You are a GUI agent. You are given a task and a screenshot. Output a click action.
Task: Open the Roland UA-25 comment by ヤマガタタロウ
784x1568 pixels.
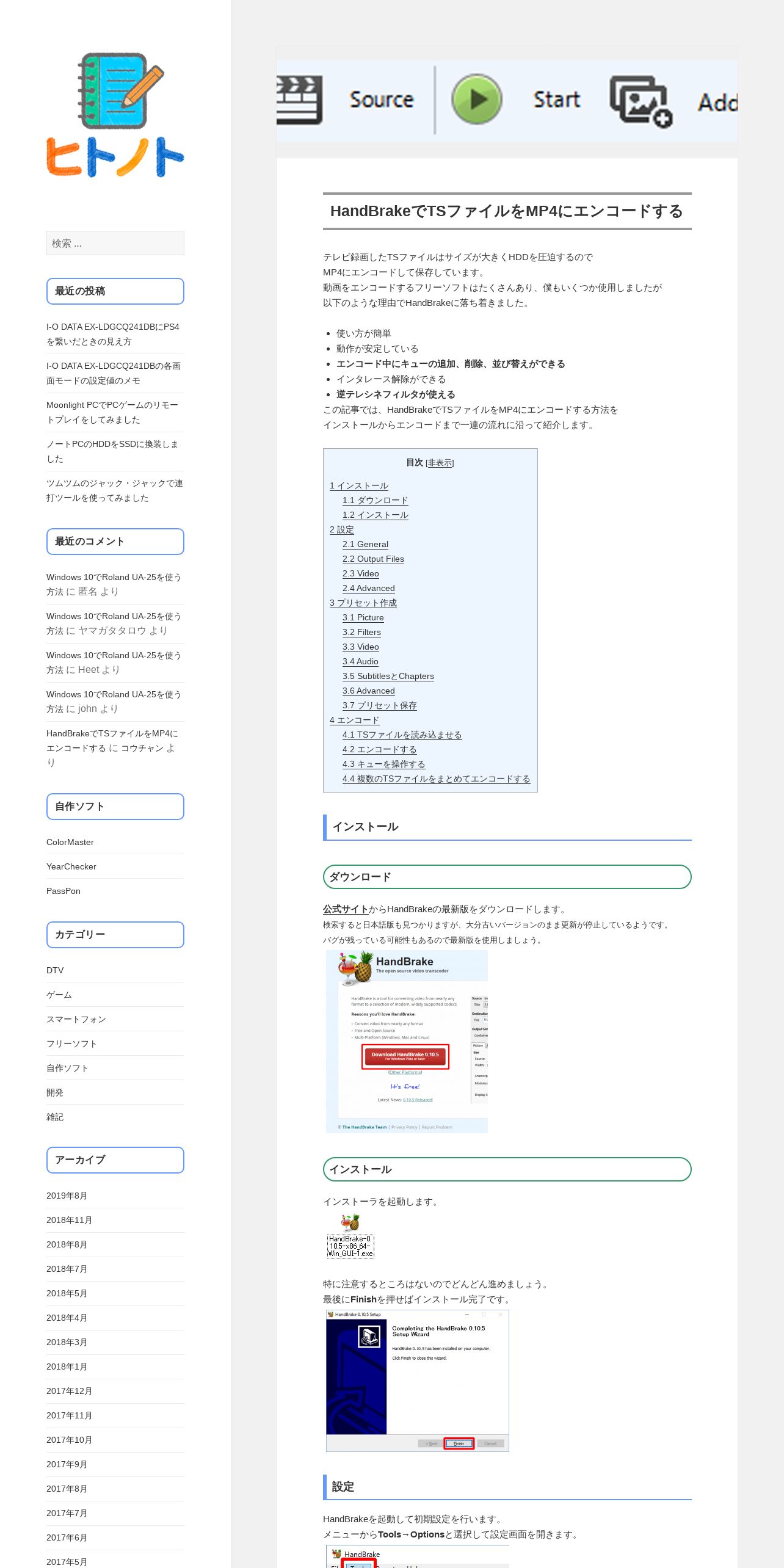click(x=114, y=623)
